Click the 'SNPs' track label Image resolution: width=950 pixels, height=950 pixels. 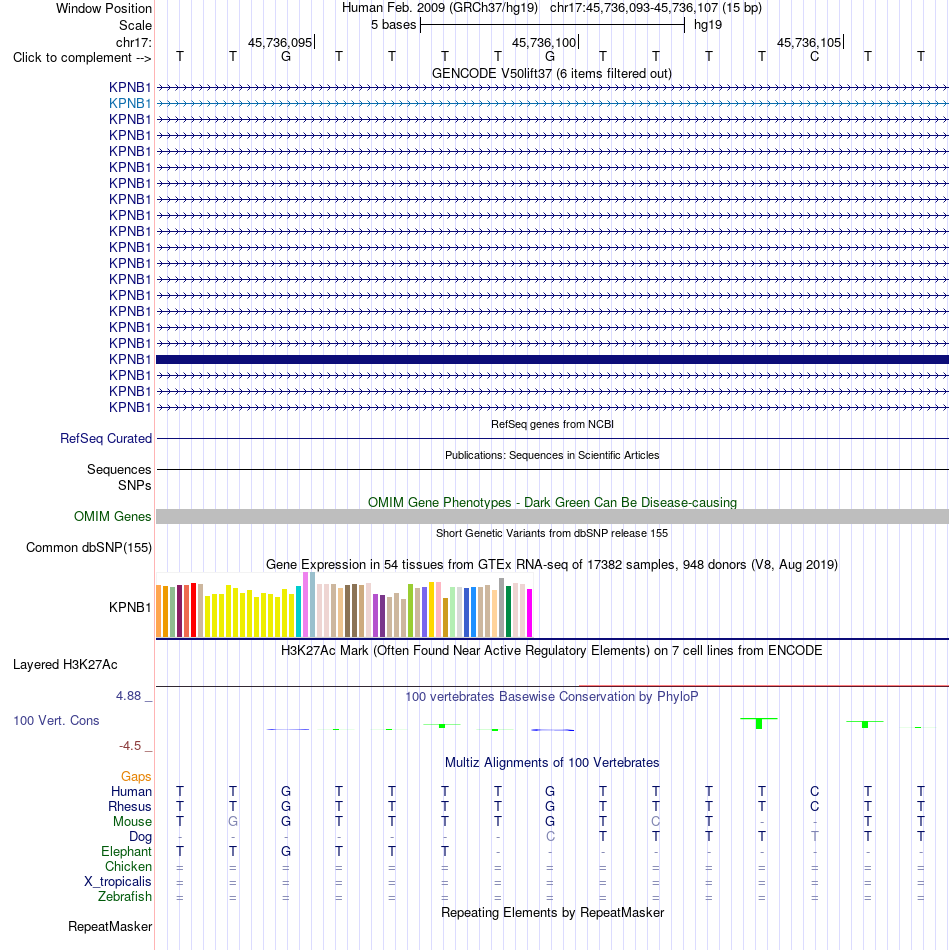135,485
